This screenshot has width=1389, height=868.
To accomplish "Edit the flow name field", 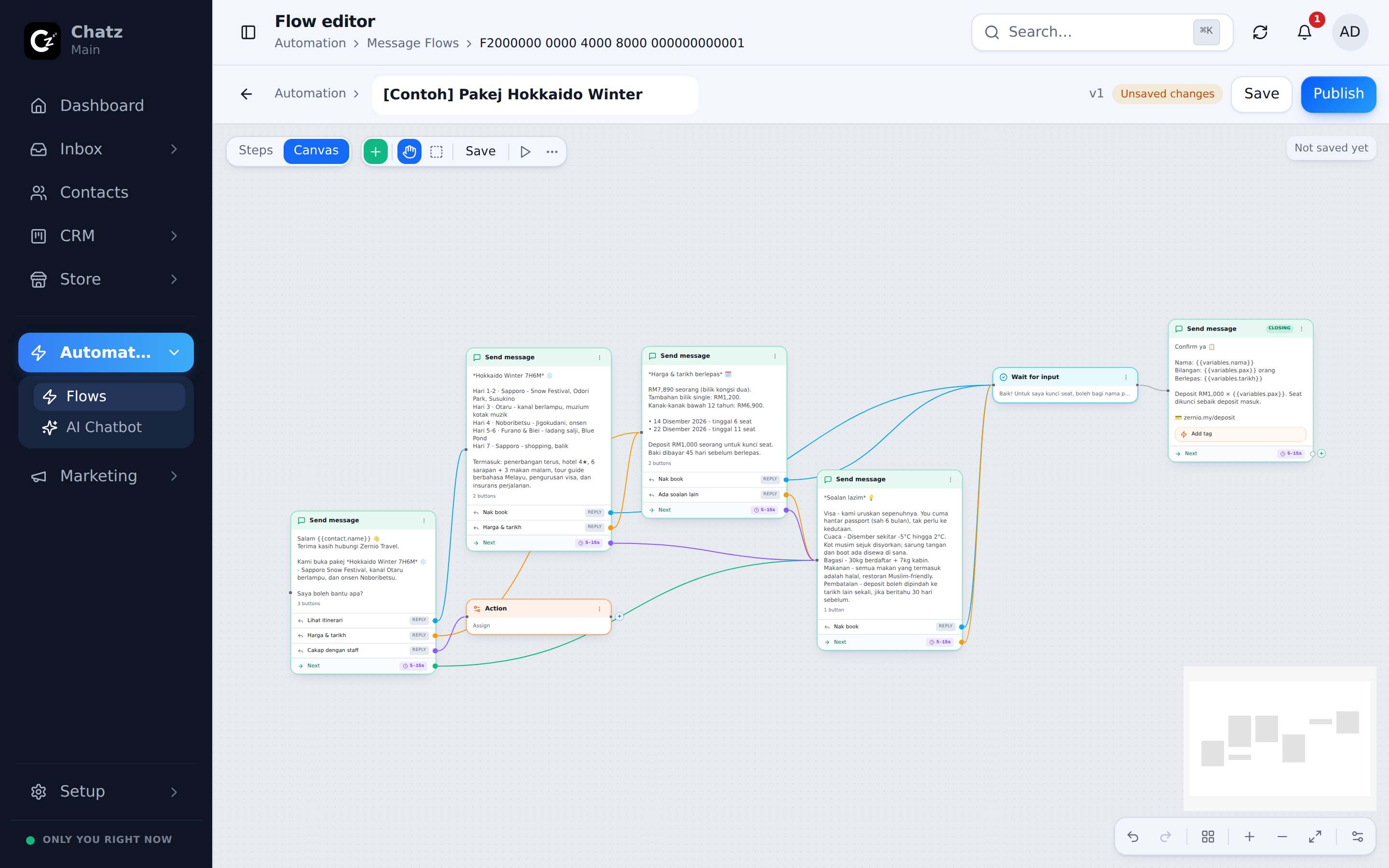I will 535,95.
